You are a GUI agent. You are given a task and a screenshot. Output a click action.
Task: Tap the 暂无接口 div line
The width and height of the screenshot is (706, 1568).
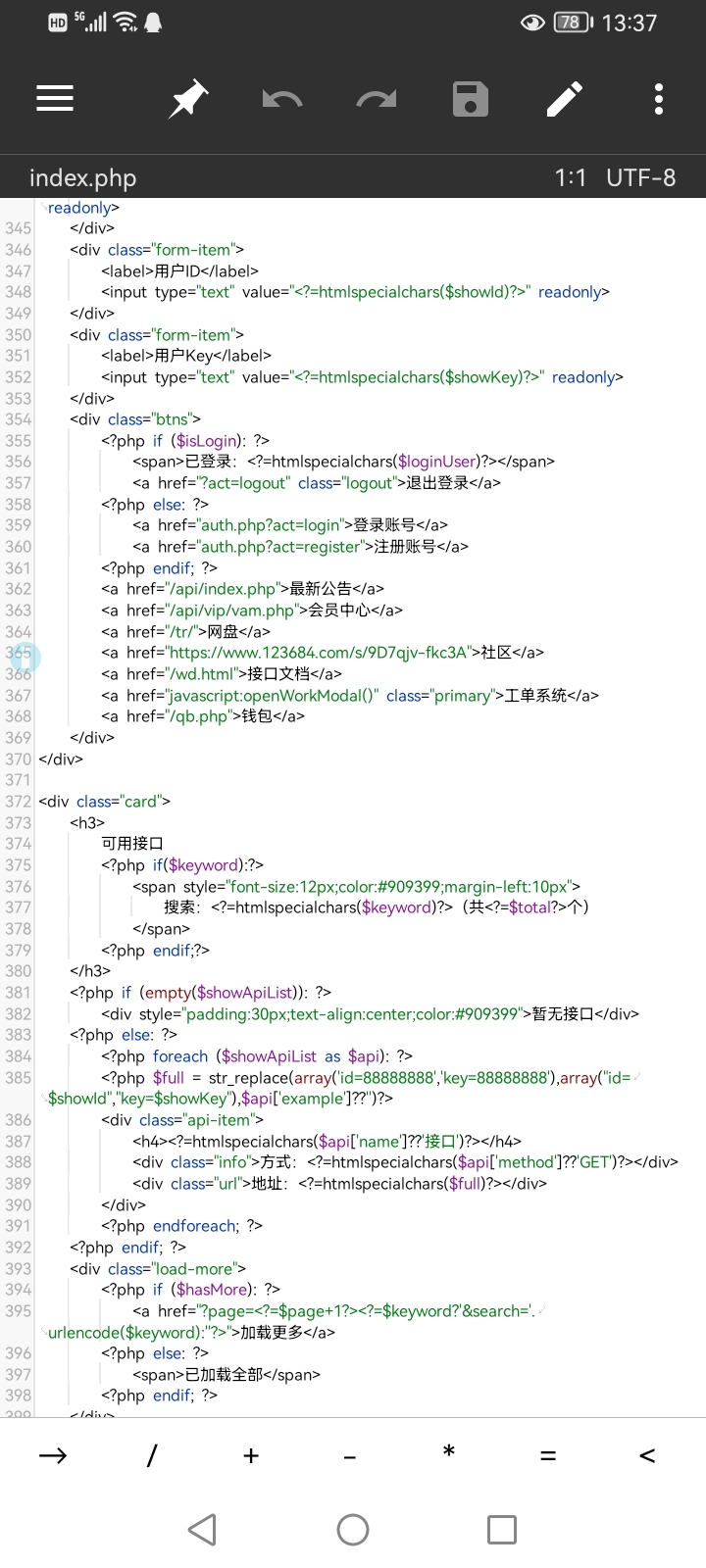pos(370,1014)
